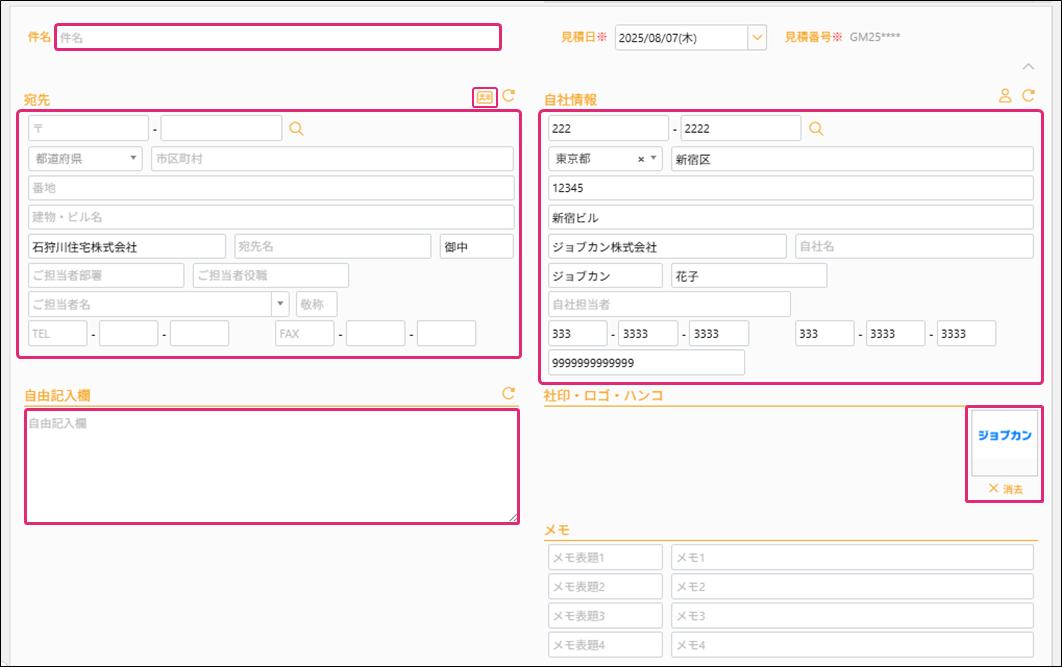This screenshot has width=1062, height=667.
Task: Click the reset arrow in the 宛先 header
Action: (x=508, y=96)
